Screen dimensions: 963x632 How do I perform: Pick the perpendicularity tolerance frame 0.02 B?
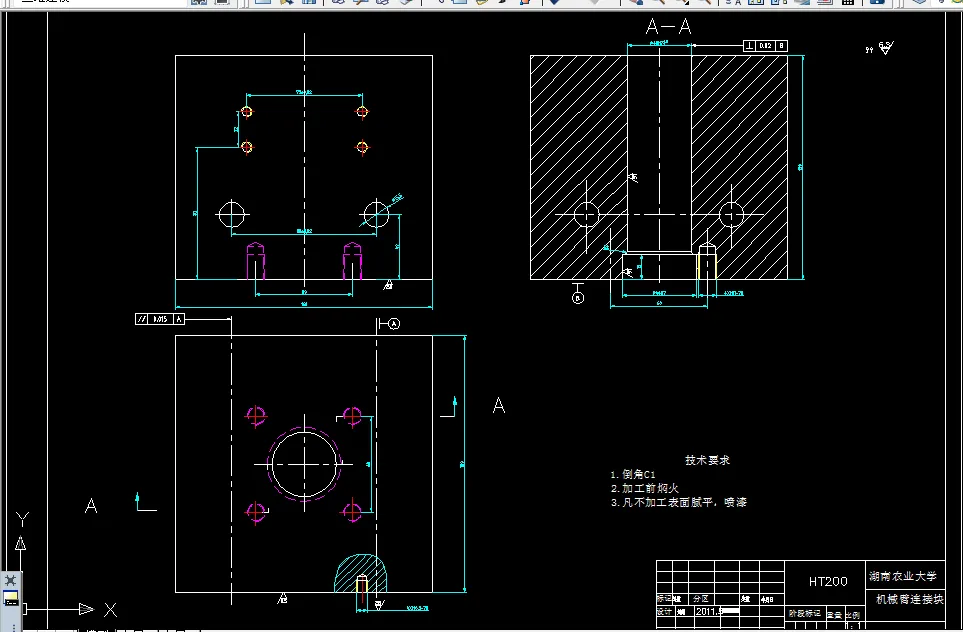click(765, 45)
